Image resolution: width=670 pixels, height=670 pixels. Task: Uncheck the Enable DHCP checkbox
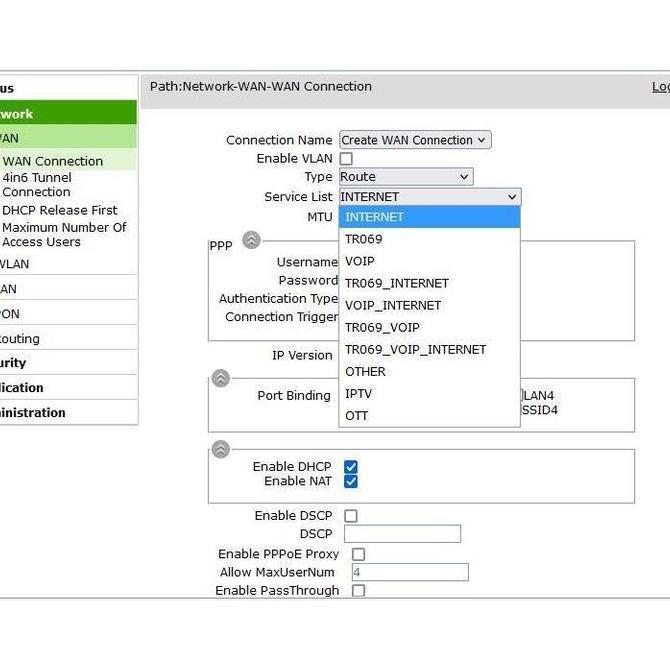[351, 467]
